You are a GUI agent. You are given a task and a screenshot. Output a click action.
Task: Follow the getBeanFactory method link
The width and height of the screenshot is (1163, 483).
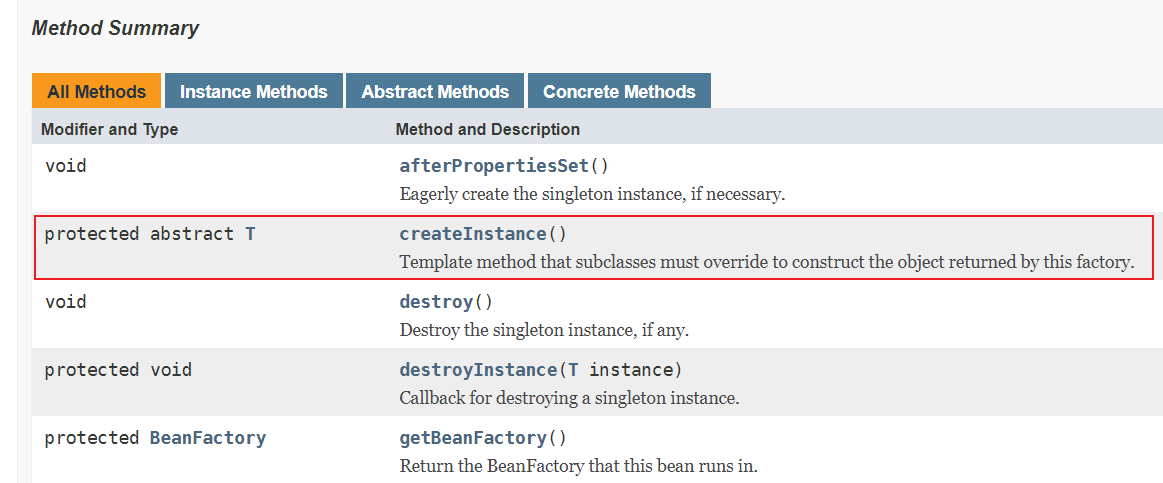[473, 438]
